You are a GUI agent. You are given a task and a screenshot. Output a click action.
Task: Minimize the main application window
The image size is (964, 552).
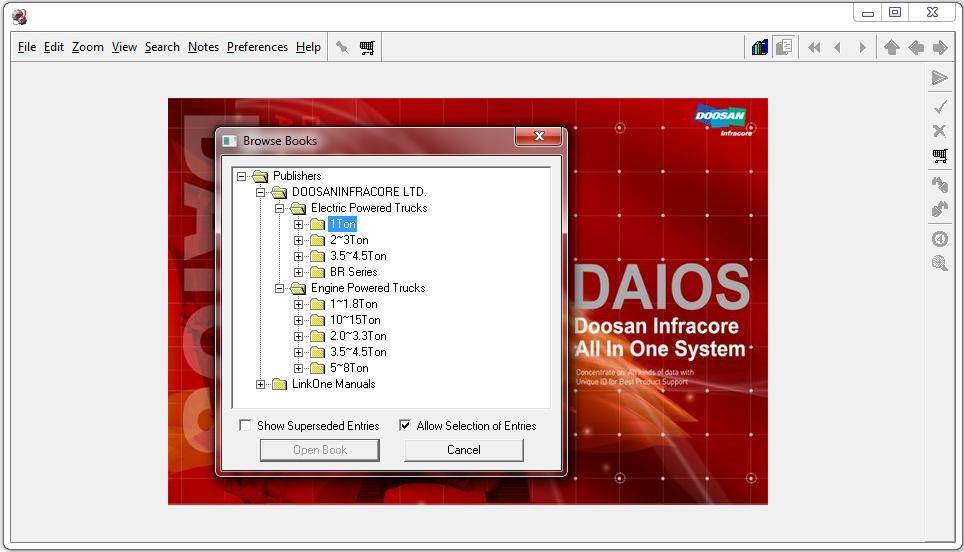(x=868, y=12)
